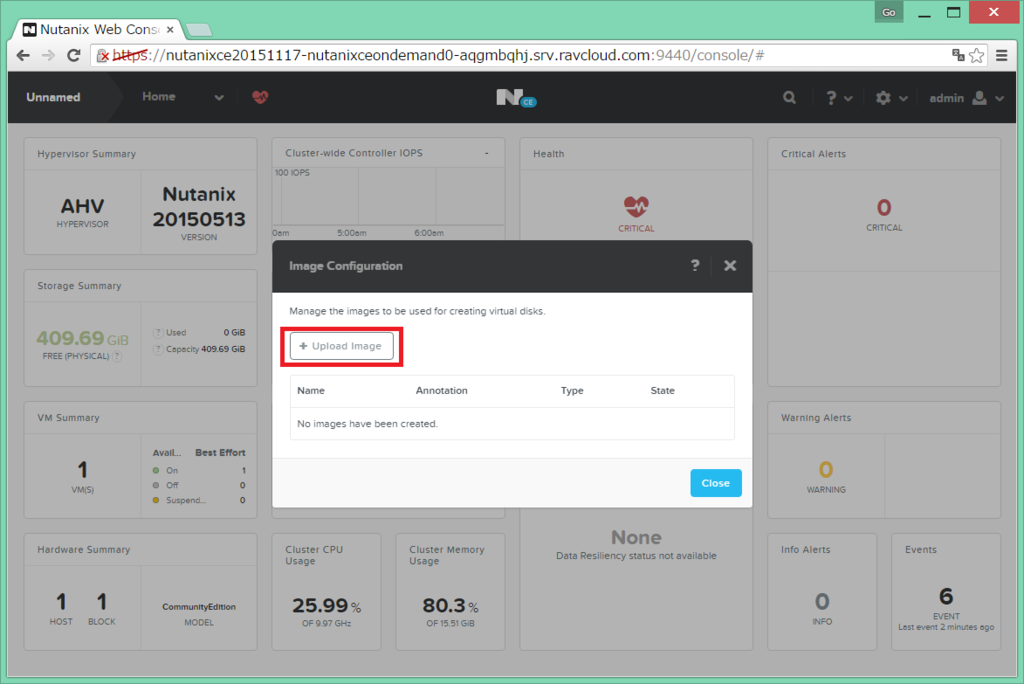The width and height of the screenshot is (1024, 684).
Task: Click the address bar URL
Action: (x=438, y=56)
